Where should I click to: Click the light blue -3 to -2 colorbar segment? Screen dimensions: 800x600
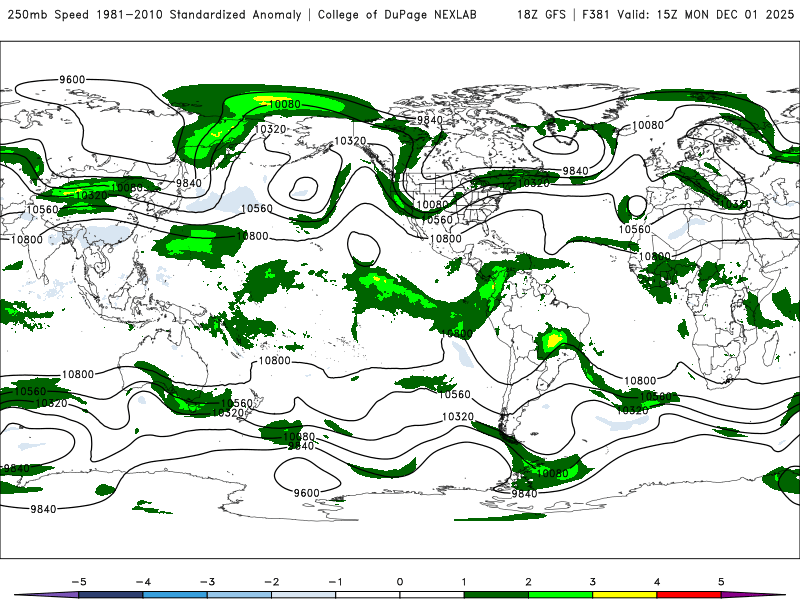pos(239,595)
